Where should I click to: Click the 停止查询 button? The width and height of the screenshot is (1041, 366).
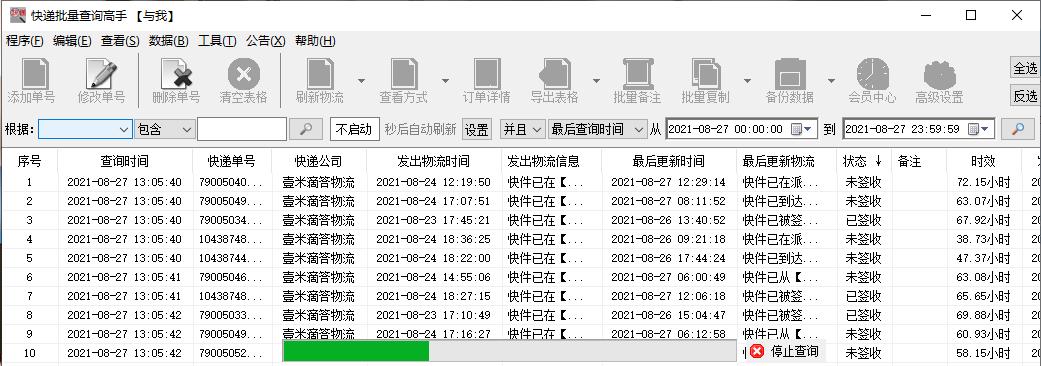click(784, 351)
